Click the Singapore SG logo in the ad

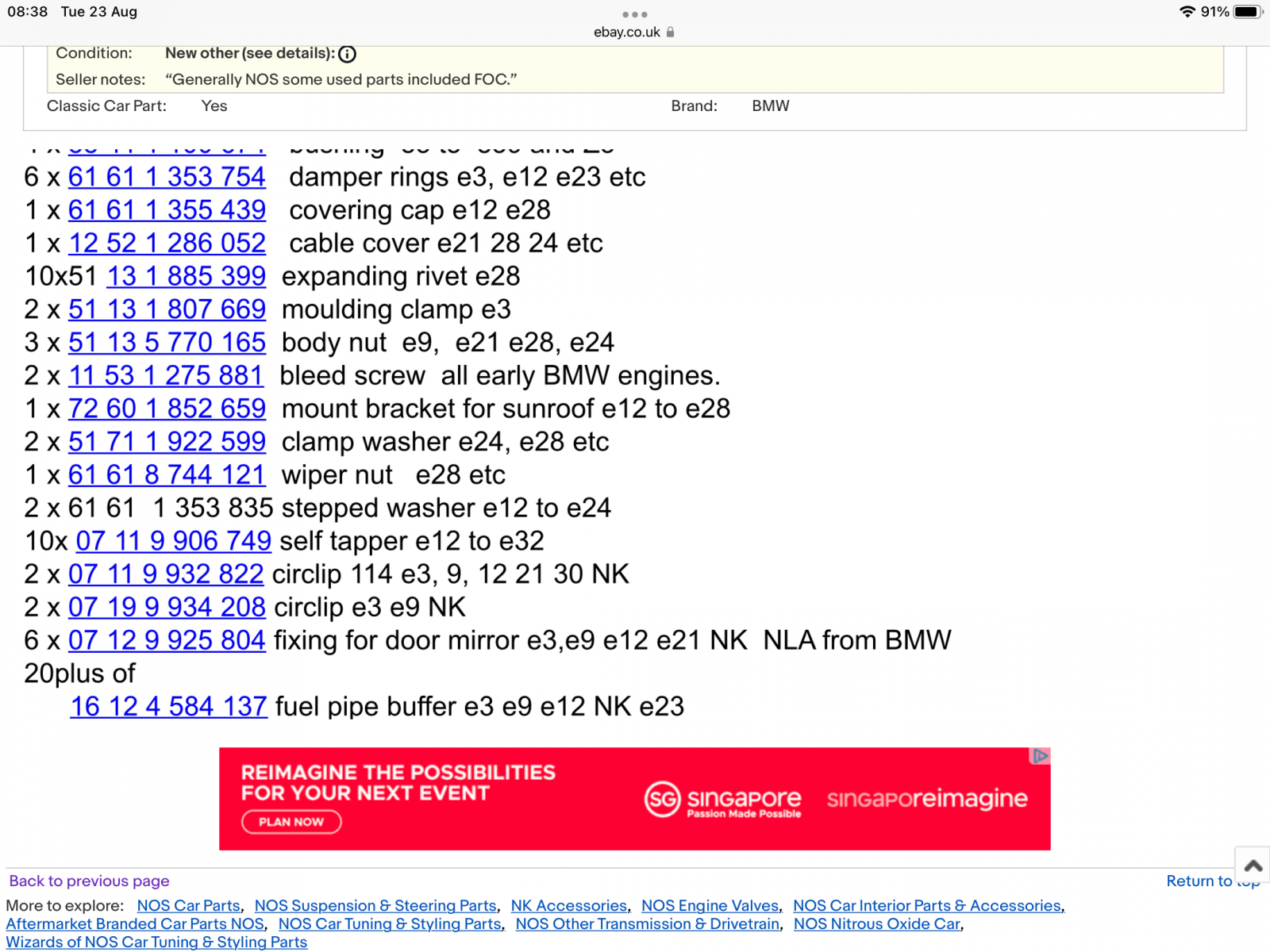click(x=662, y=799)
